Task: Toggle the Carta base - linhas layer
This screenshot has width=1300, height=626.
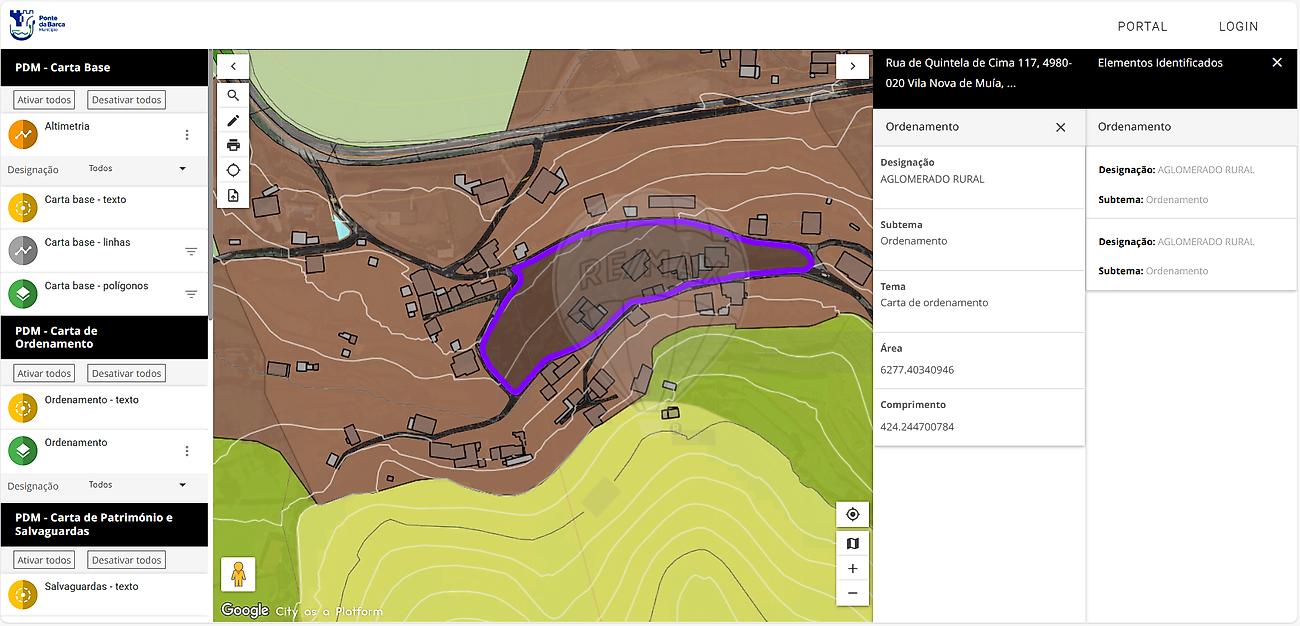Action: pos(23,250)
